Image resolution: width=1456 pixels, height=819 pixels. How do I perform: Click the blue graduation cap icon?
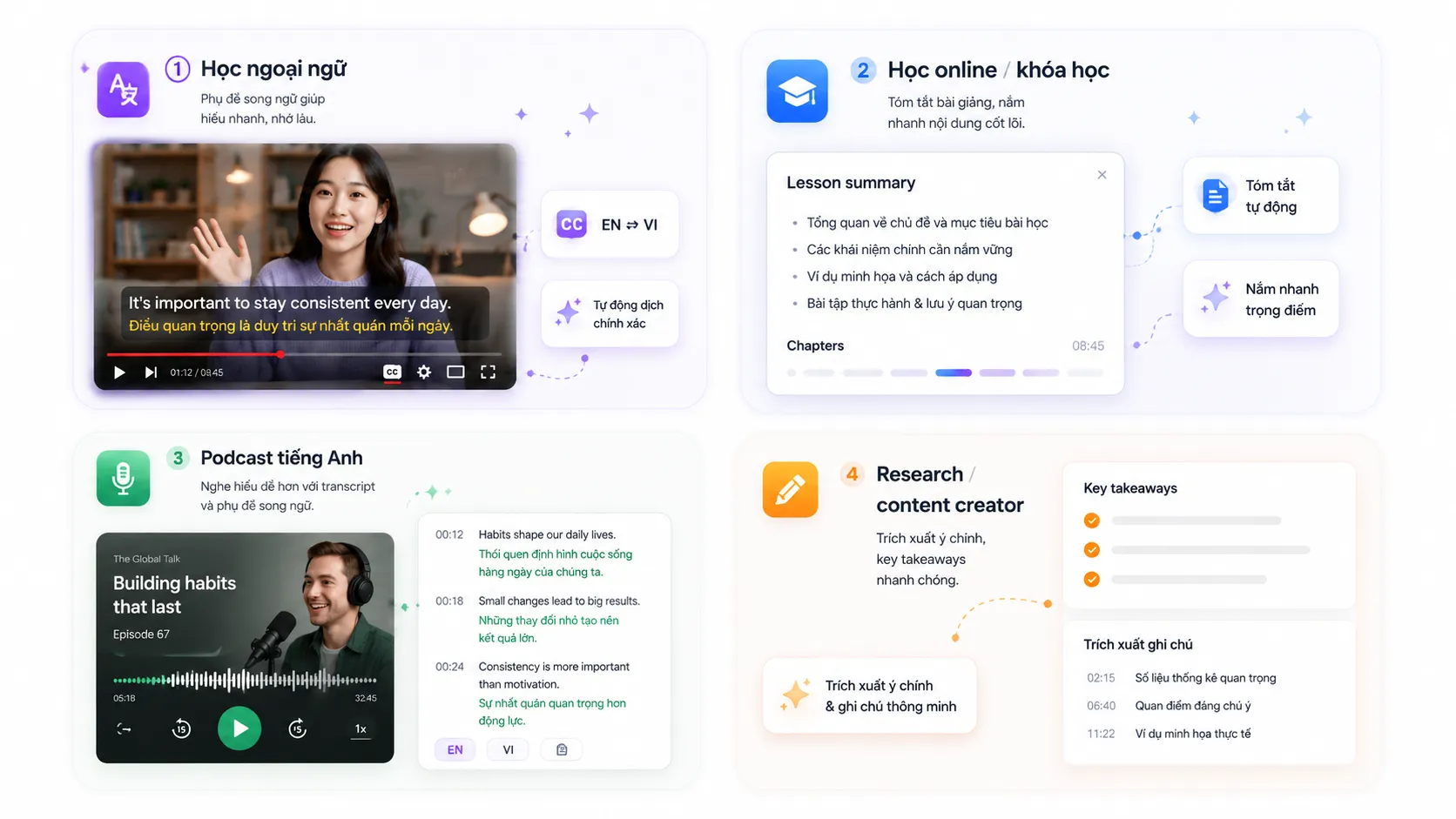pyautogui.click(x=797, y=91)
